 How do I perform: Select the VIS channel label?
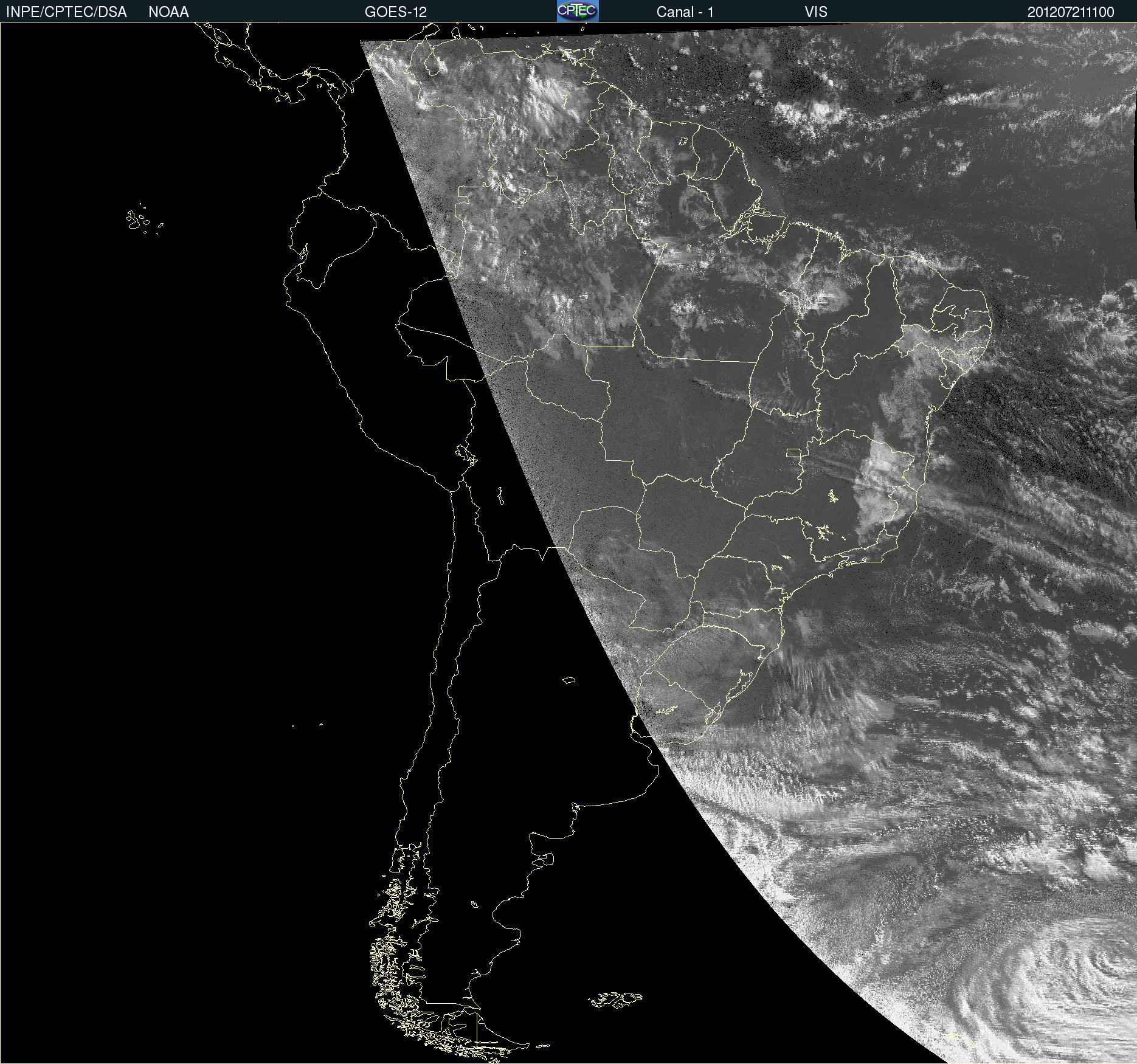(x=816, y=12)
